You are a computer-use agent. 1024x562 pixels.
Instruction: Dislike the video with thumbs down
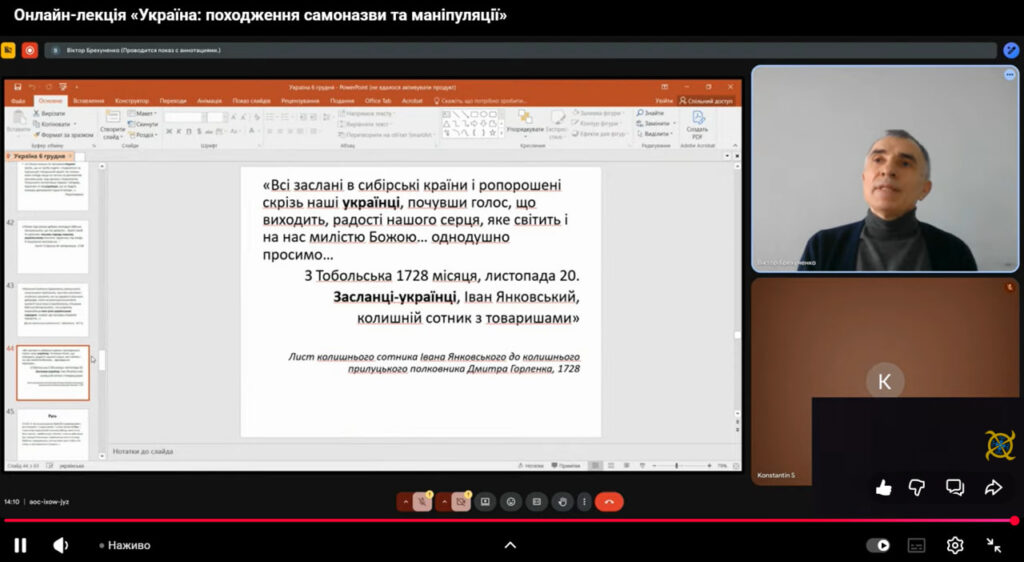click(917, 488)
